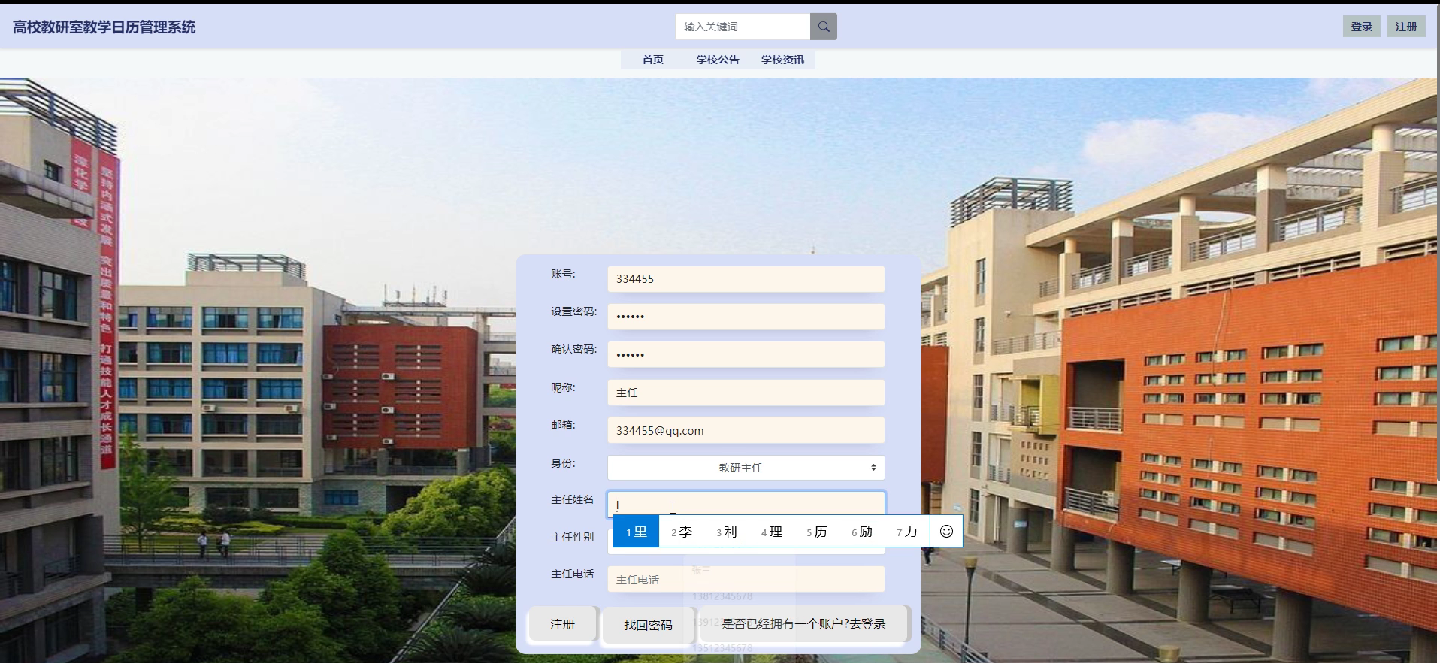
Task: Submit the form with the 注册 button
Action: point(561,623)
